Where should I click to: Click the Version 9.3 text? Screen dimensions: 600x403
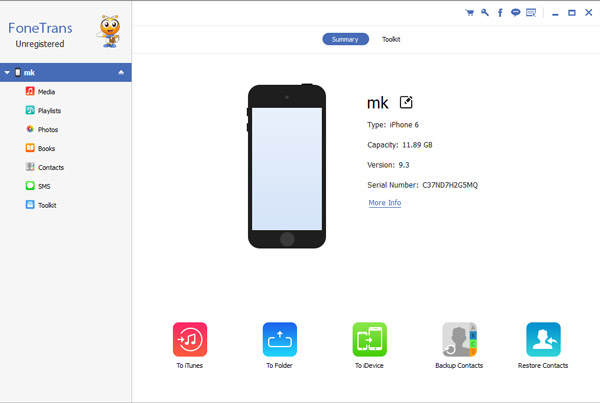388,165
